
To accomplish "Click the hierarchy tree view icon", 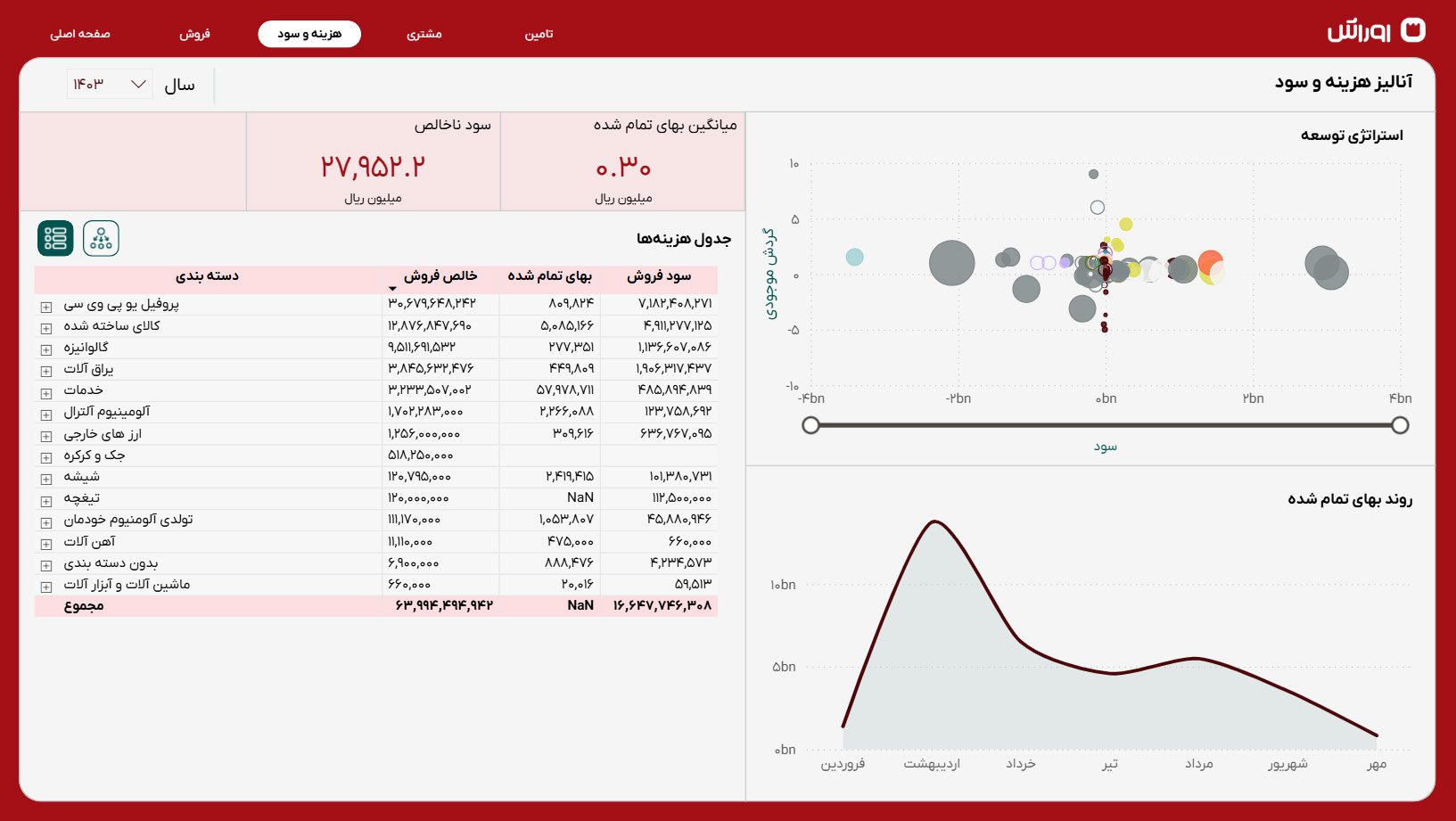I will pos(101,238).
